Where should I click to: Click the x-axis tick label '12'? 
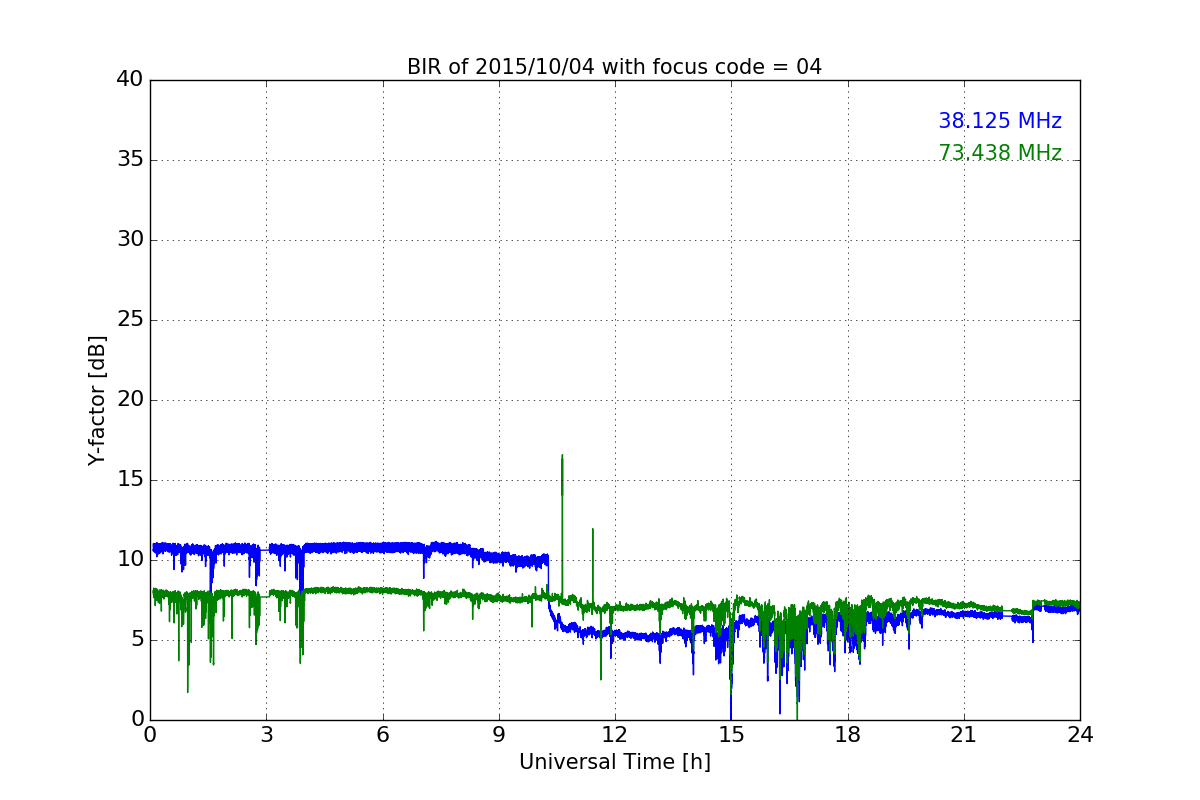(x=615, y=735)
